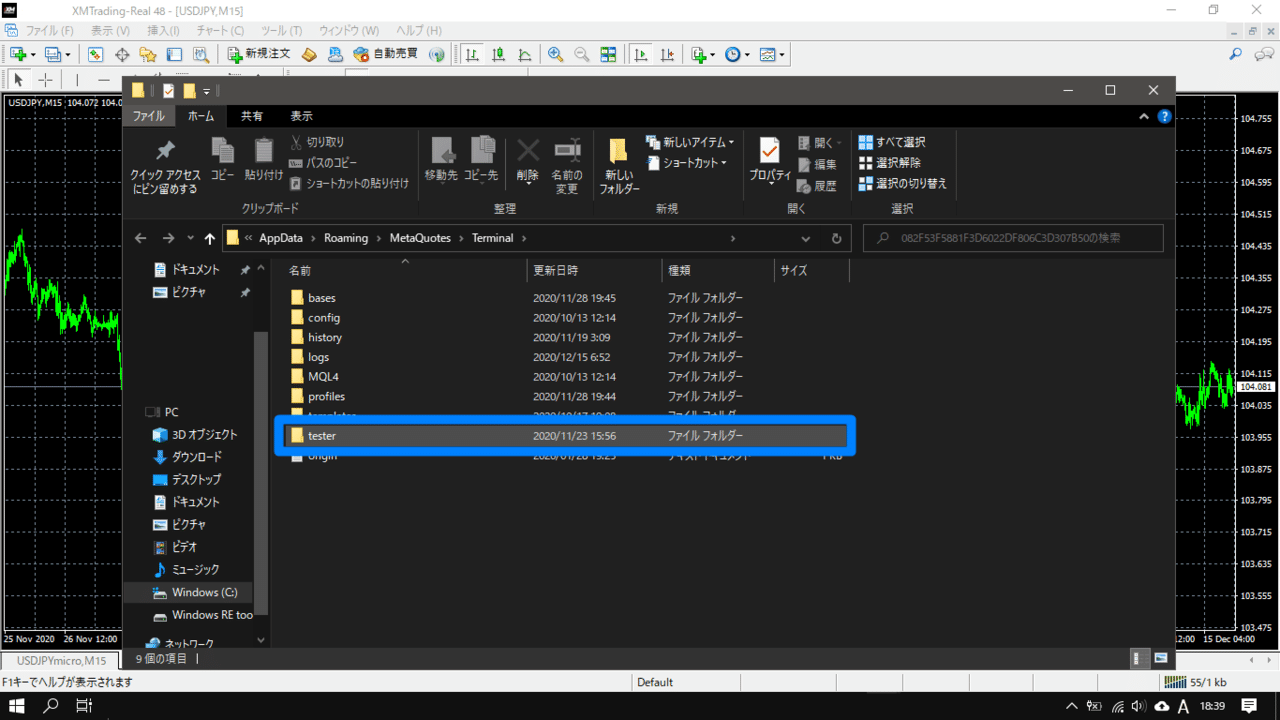Select candlestick chart icon in MetaTrader
This screenshot has height=720, width=1280.
click(497, 54)
